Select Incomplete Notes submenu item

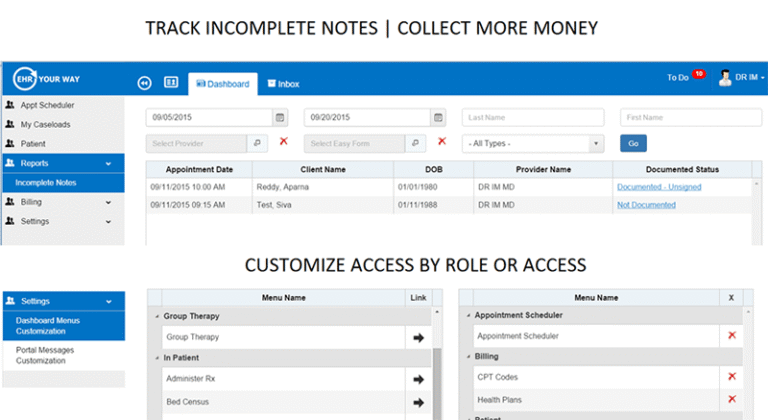(x=63, y=182)
